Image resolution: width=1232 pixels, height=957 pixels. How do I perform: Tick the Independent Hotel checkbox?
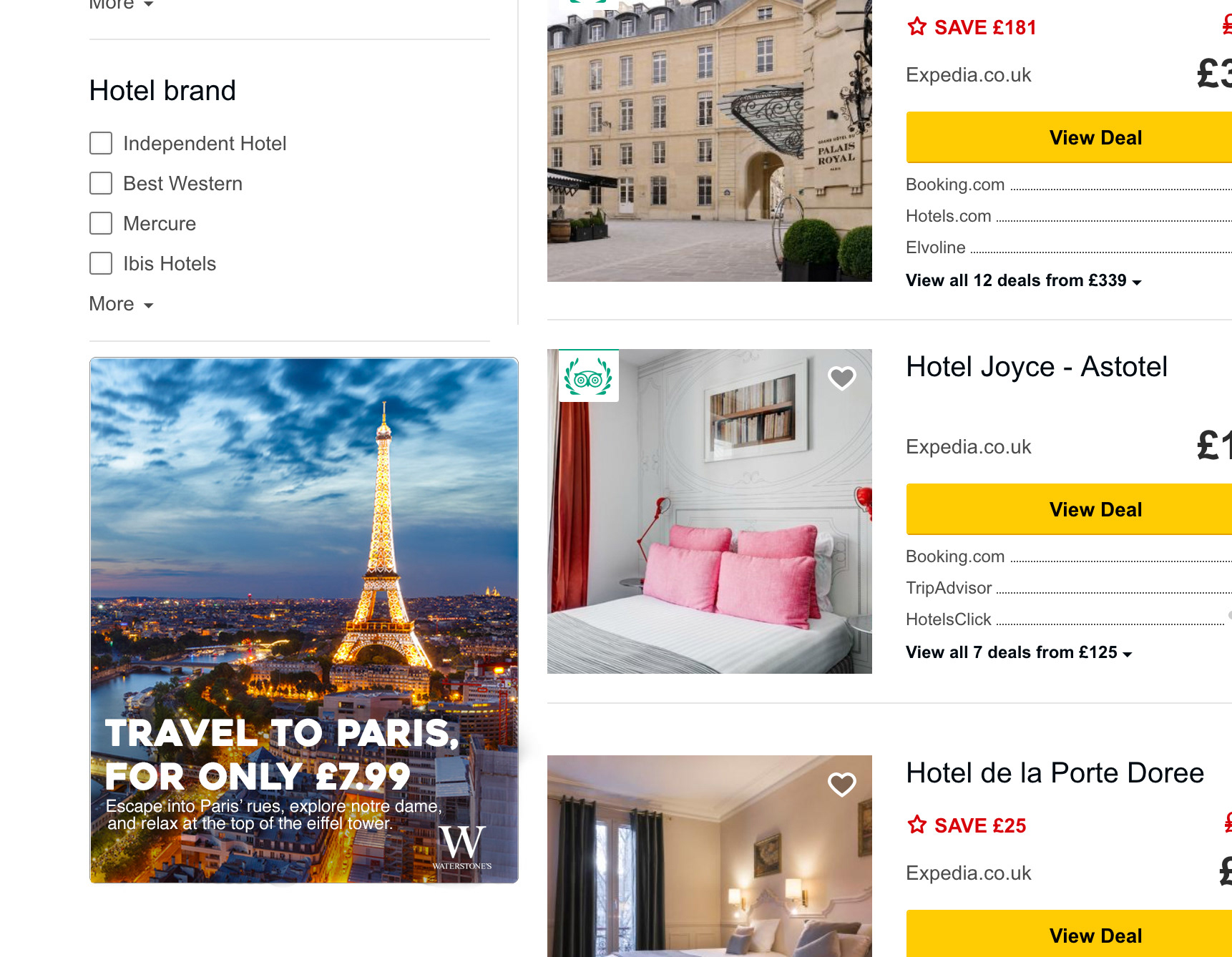[x=101, y=143]
